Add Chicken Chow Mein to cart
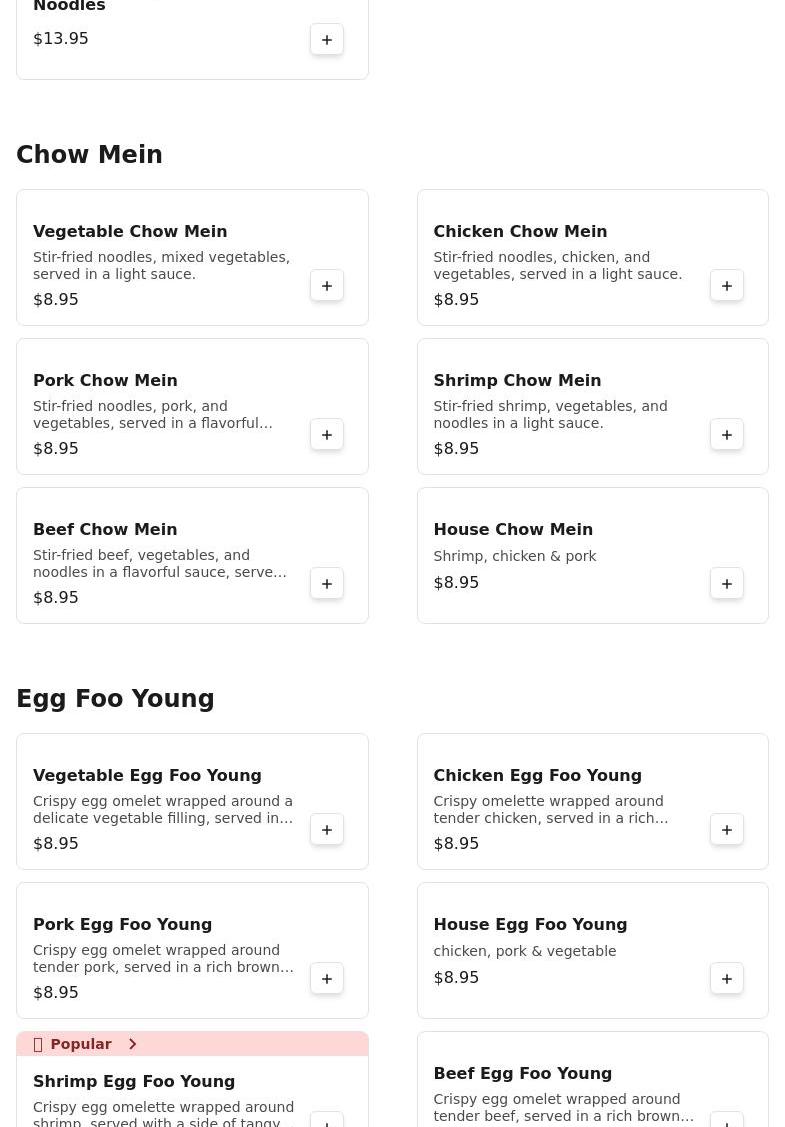 pos(727,286)
